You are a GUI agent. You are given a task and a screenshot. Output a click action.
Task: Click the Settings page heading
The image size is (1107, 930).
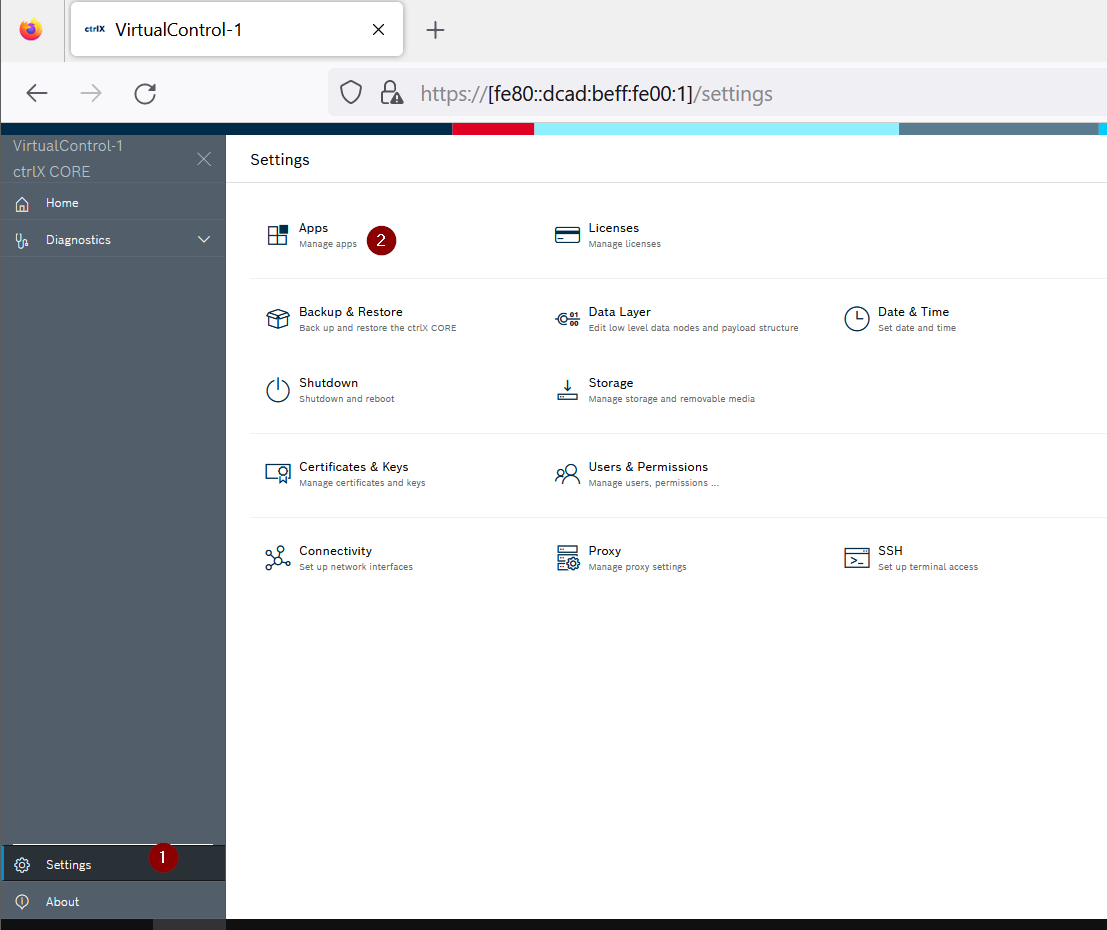[x=280, y=160]
